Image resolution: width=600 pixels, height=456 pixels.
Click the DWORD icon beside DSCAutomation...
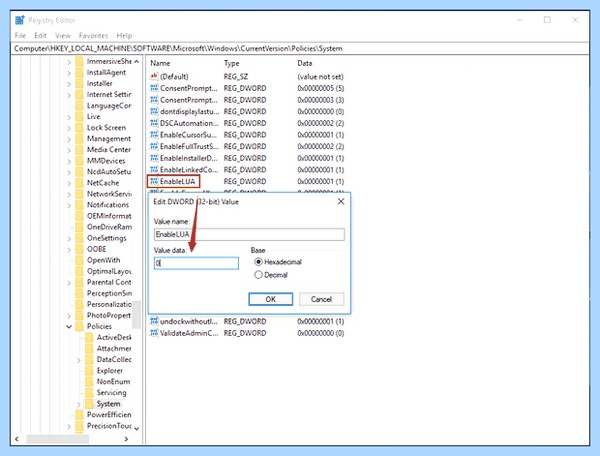[154, 123]
